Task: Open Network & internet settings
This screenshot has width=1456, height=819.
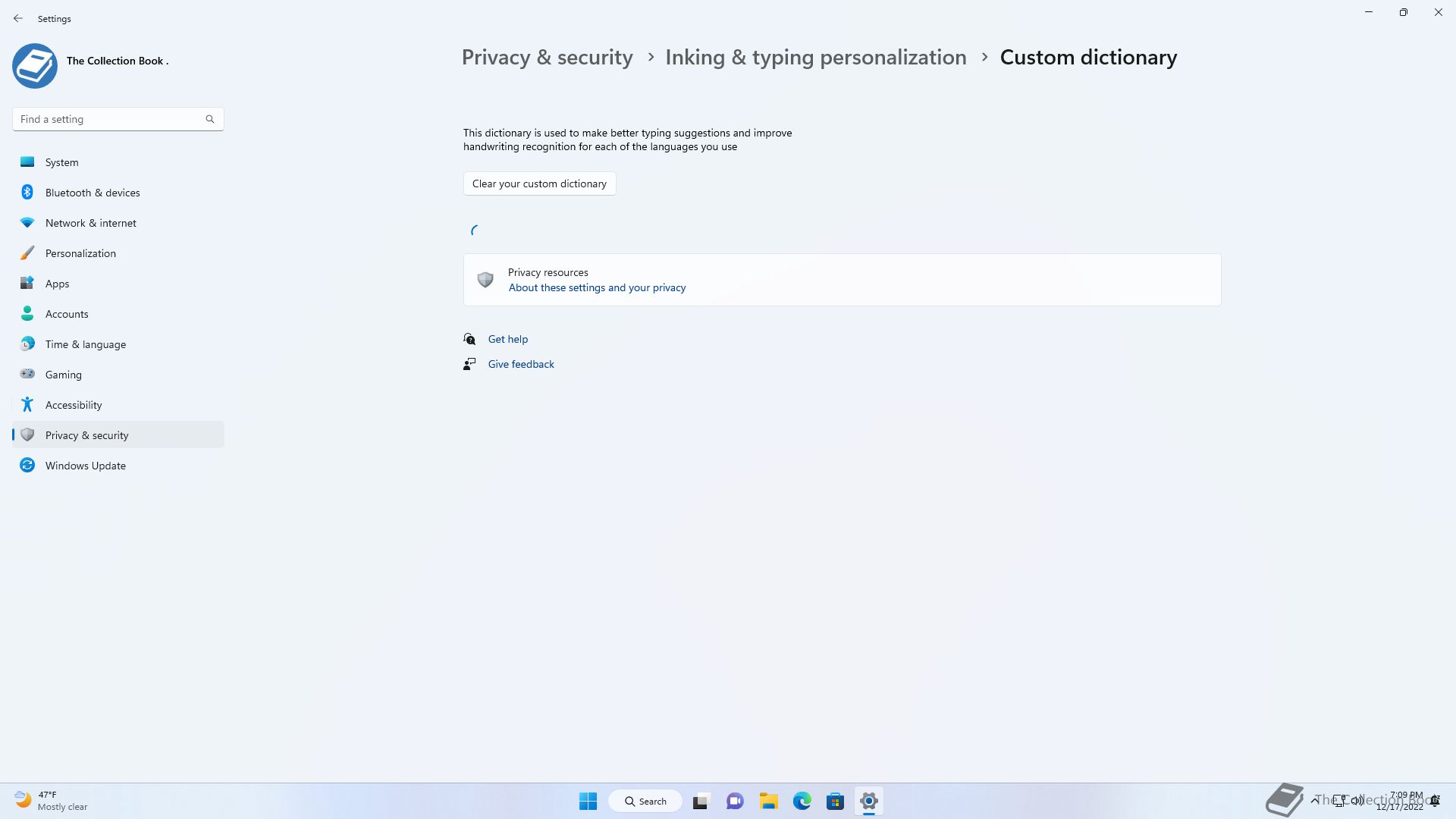Action: [118, 223]
